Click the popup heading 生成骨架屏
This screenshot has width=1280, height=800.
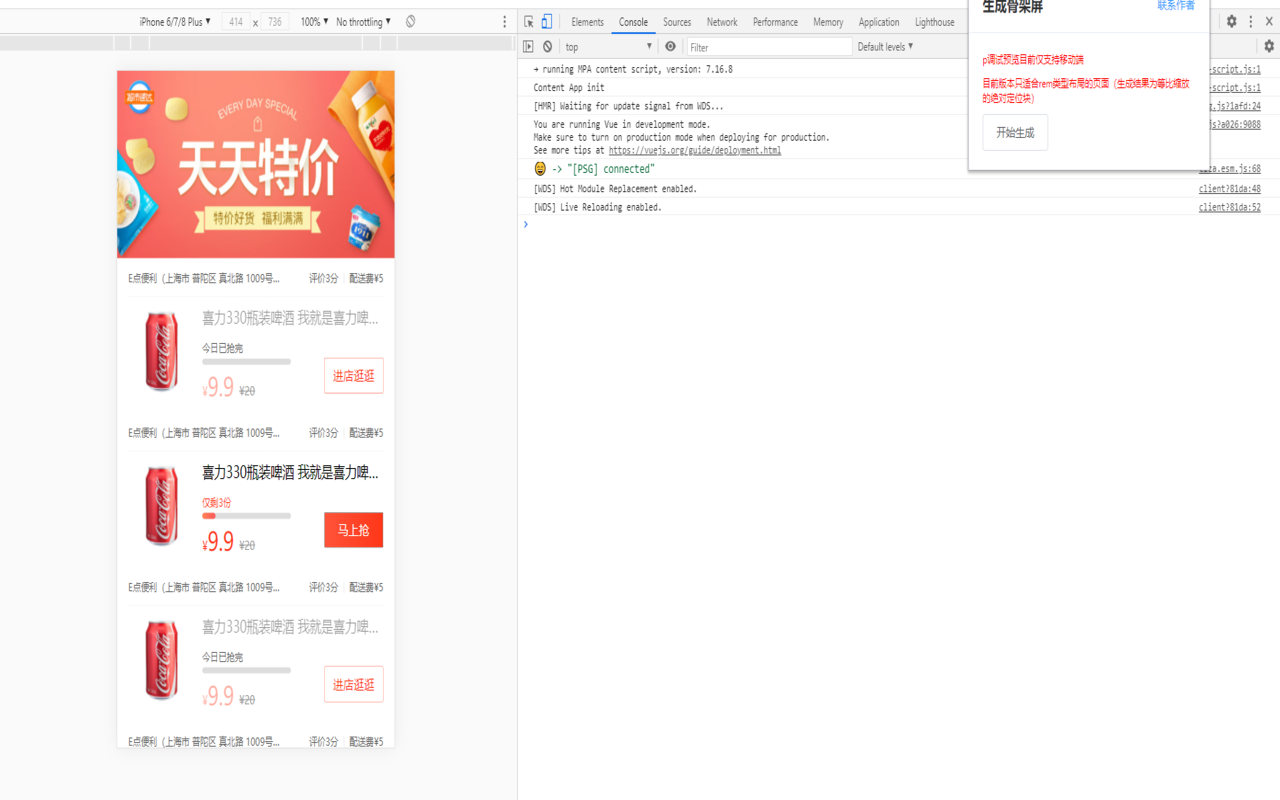[x=1012, y=7]
